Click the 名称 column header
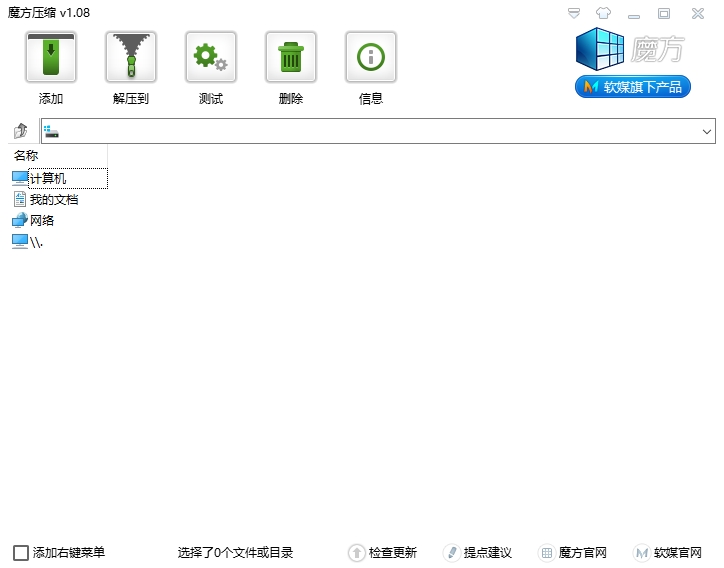Image resolution: width=724 pixels, height=568 pixels. [x=27, y=156]
